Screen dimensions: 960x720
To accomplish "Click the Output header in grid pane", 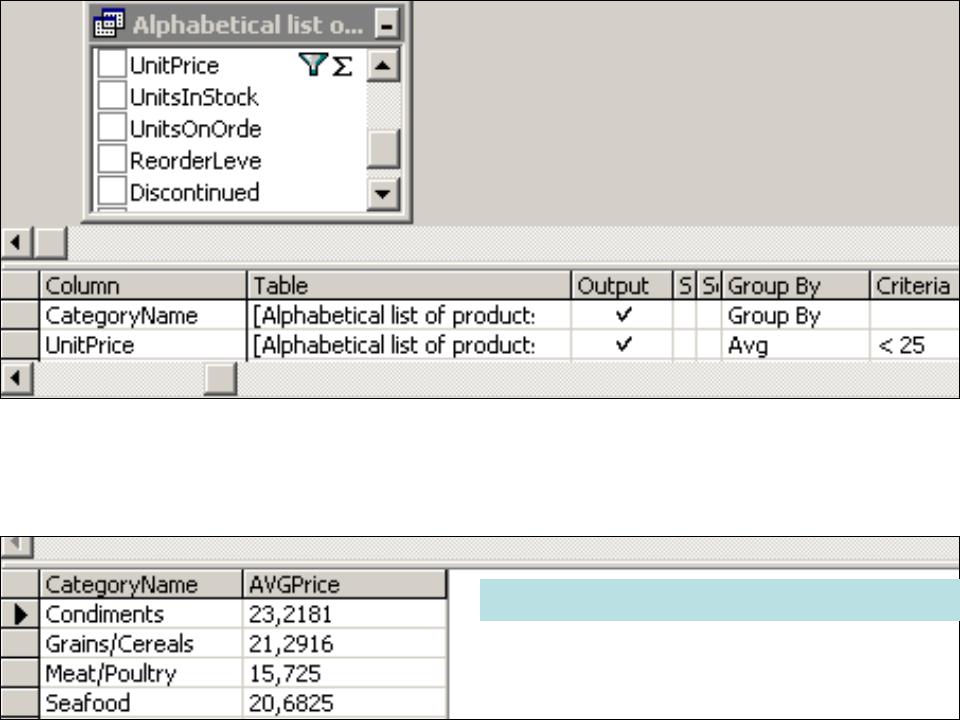I will [x=623, y=285].
